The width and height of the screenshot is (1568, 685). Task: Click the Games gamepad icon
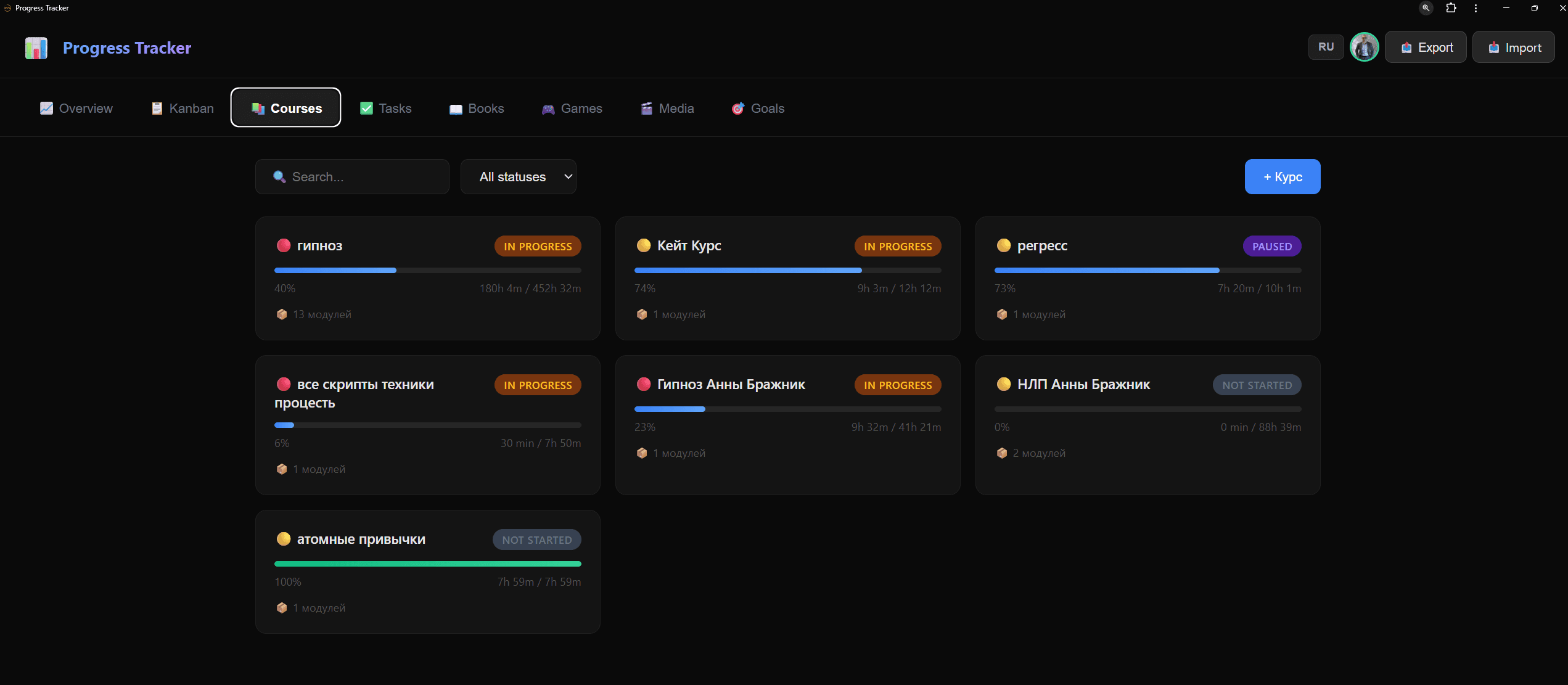pyautogui.click(x=548, y=109)
